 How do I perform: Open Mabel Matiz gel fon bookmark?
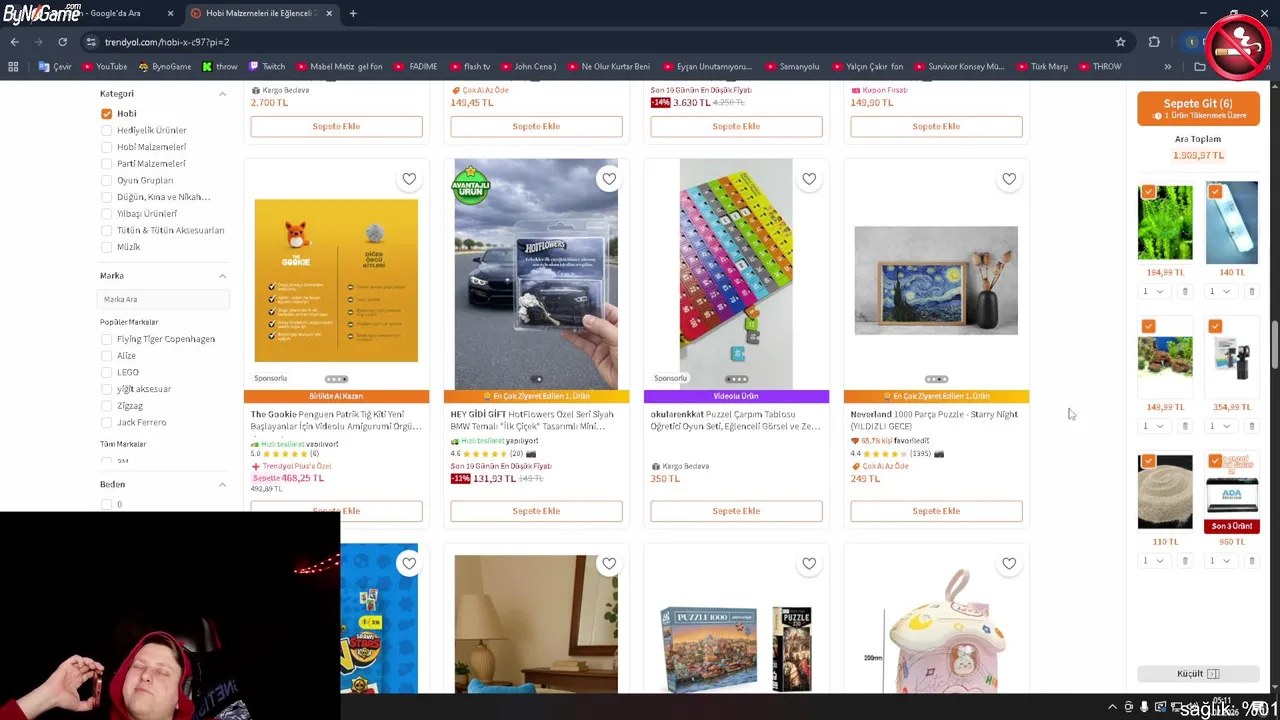click(x=339, y=67)
